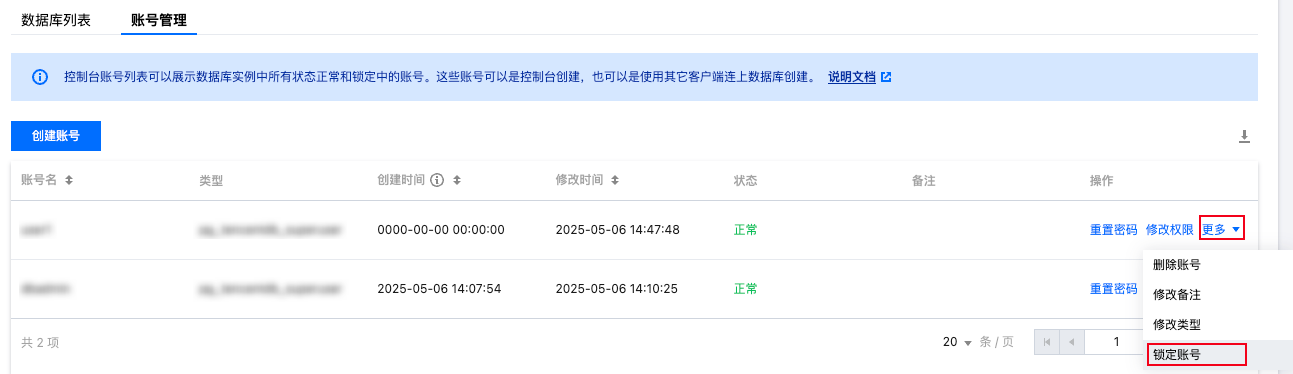
Task: Click the 2025-05-06 14:10:25 modified time cell
Action: 617,289
